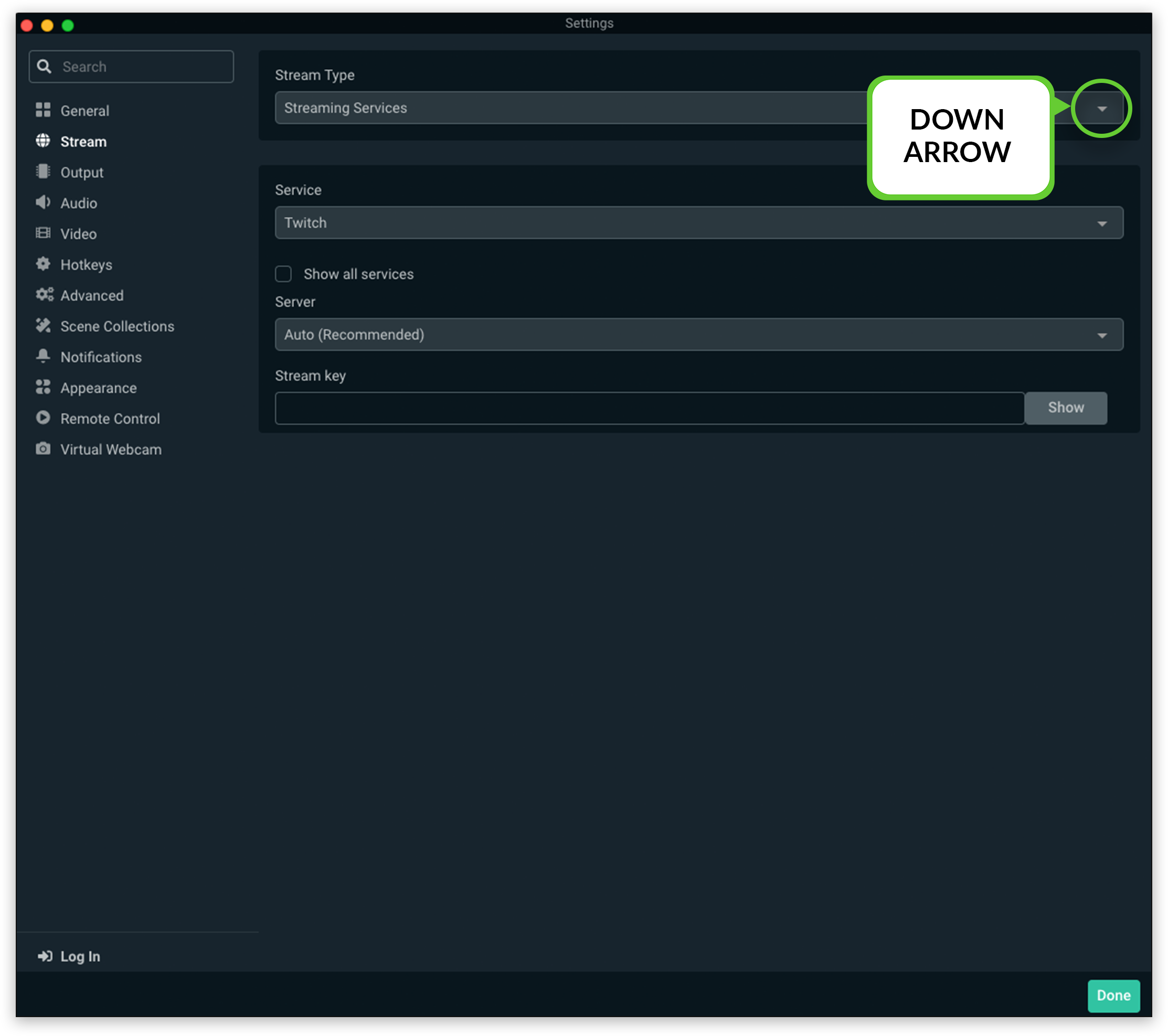Click the search magnifier icon
This screenshot has width=1168, height=1036.
[44, 66]
